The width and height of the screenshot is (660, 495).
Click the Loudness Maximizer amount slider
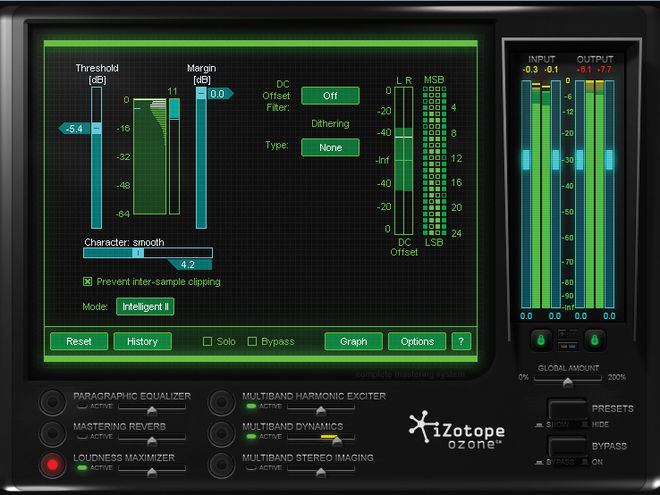152,471
